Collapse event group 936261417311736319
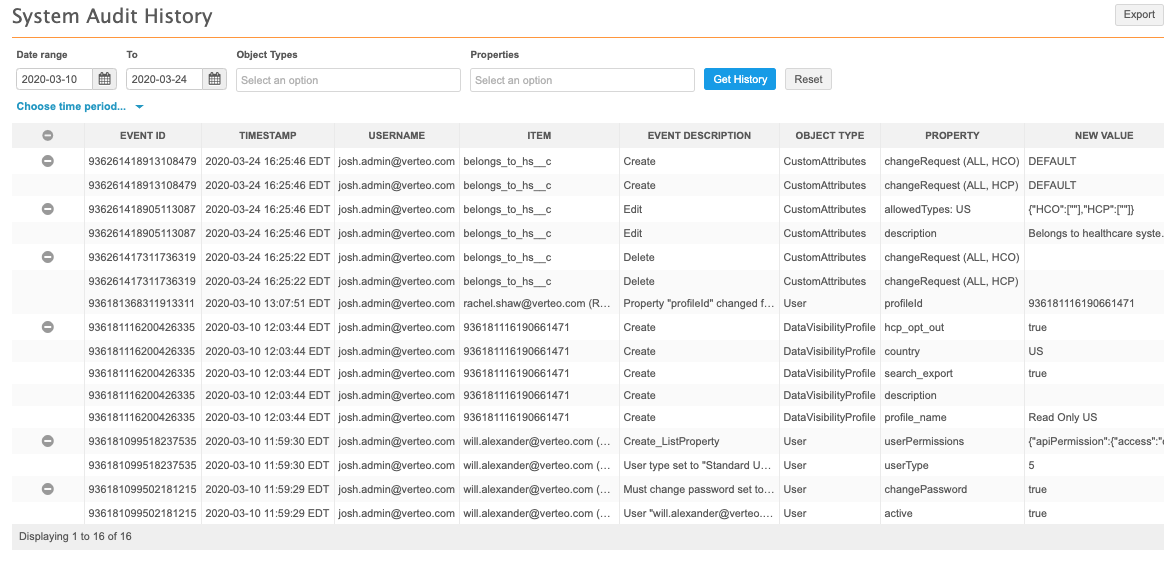This screenshot has height=563, width=1174. 47,257
